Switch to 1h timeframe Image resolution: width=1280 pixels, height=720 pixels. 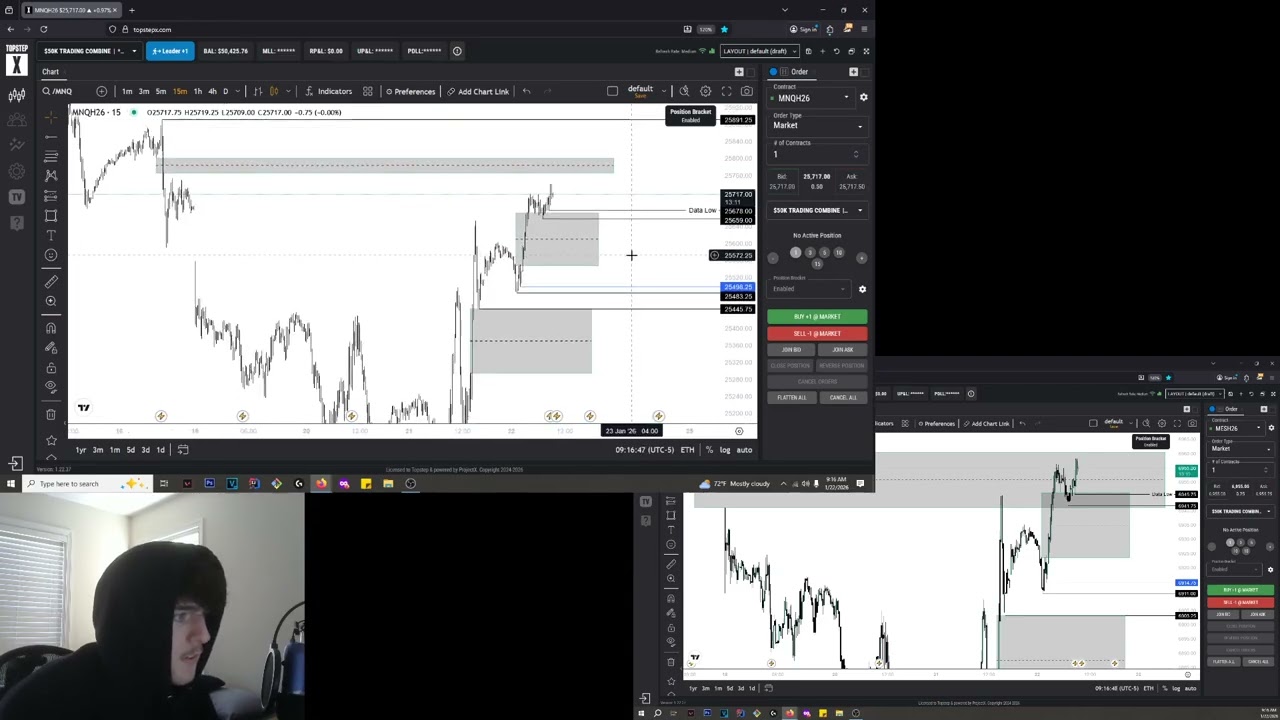197,91
